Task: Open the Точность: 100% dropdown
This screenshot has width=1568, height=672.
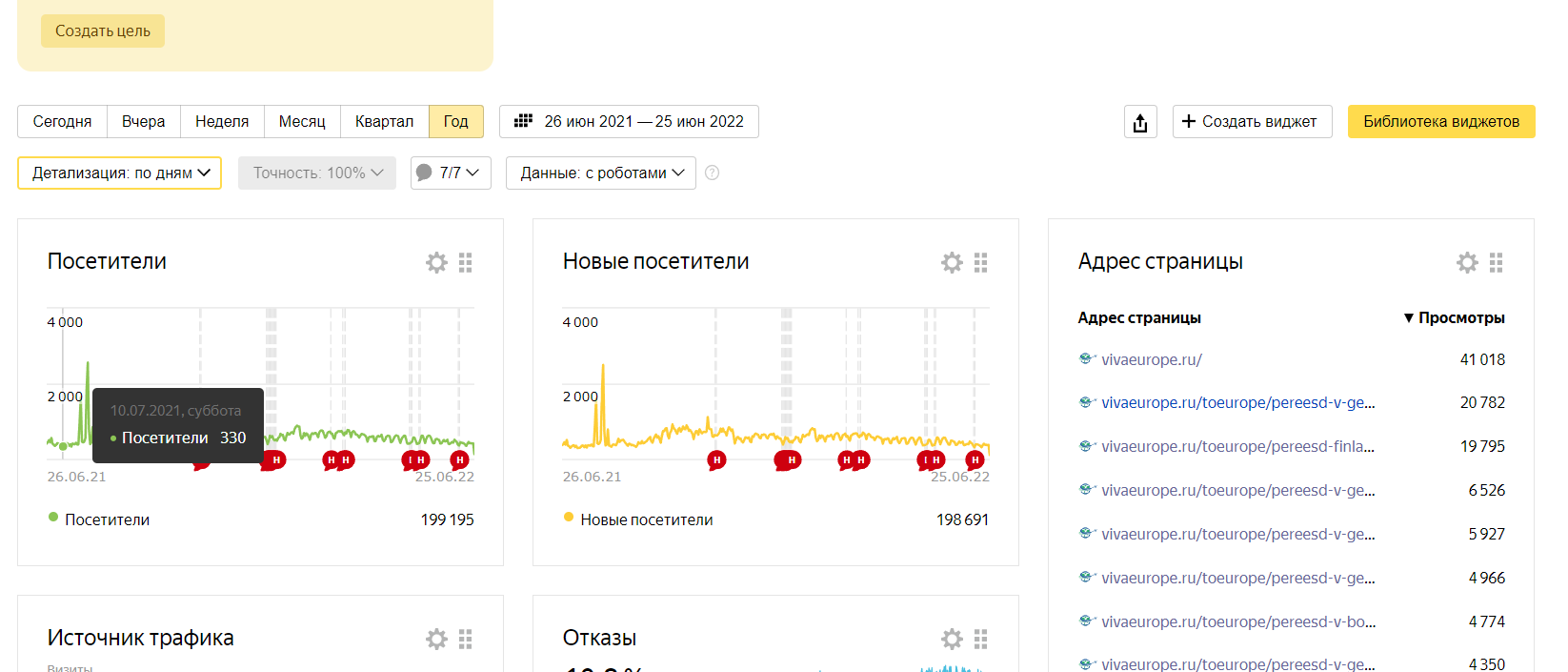Action: click(x=317, y=173)
